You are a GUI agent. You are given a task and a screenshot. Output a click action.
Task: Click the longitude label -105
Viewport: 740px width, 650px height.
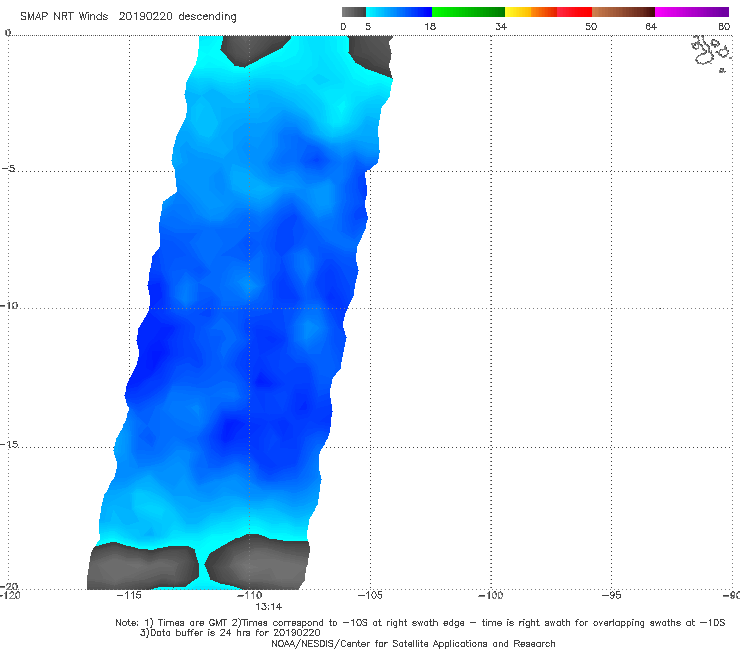[370, 595]
